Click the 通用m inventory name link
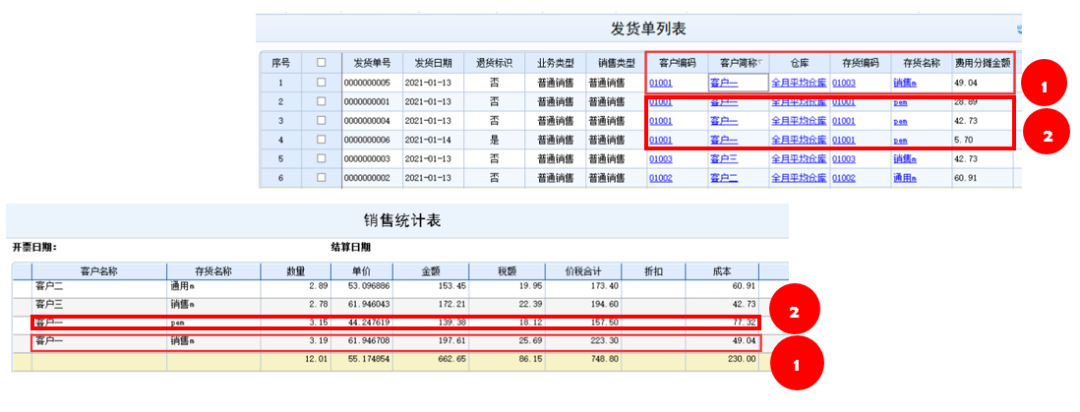 904,178
